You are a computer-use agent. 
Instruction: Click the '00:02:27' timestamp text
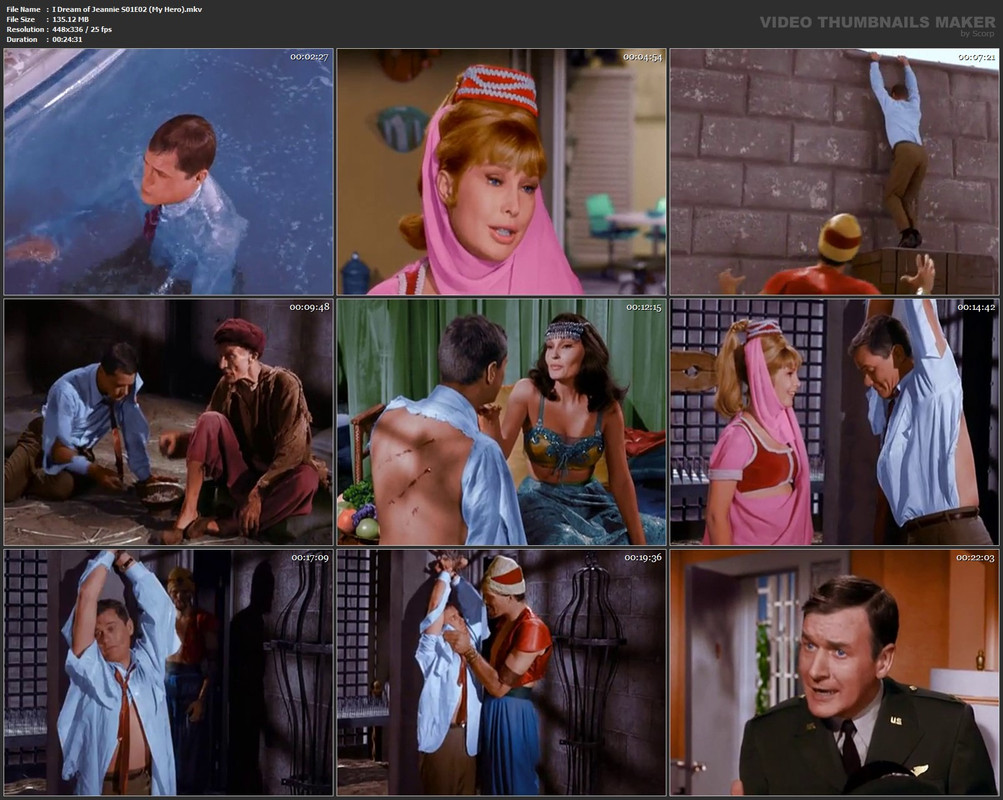309,57
